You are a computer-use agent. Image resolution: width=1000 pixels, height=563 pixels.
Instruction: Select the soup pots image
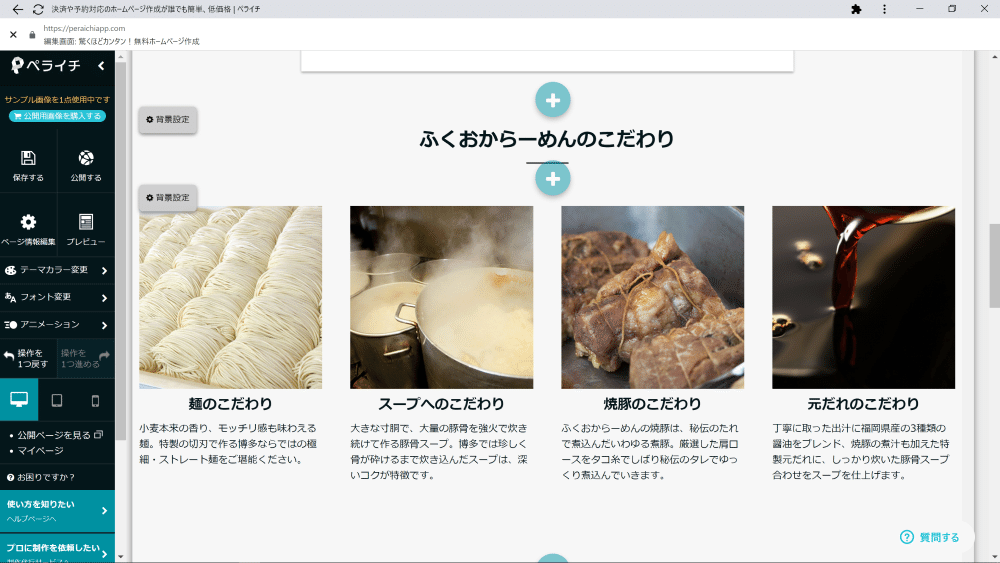coord(441,297)
